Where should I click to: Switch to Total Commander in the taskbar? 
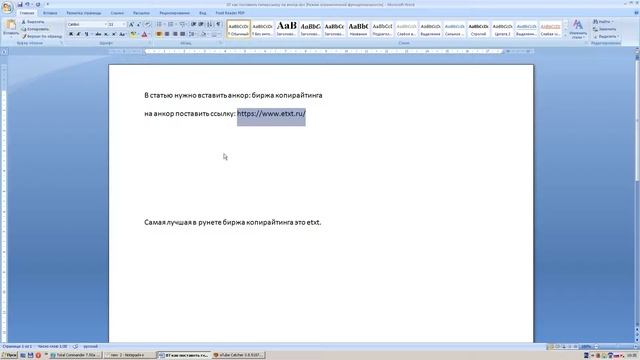(75, 355)
